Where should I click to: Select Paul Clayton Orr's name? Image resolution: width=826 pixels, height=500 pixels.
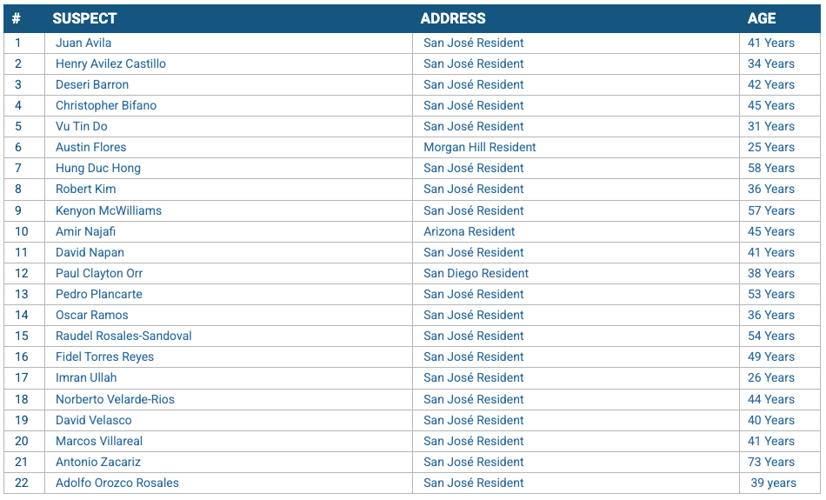tap(99, 273)
